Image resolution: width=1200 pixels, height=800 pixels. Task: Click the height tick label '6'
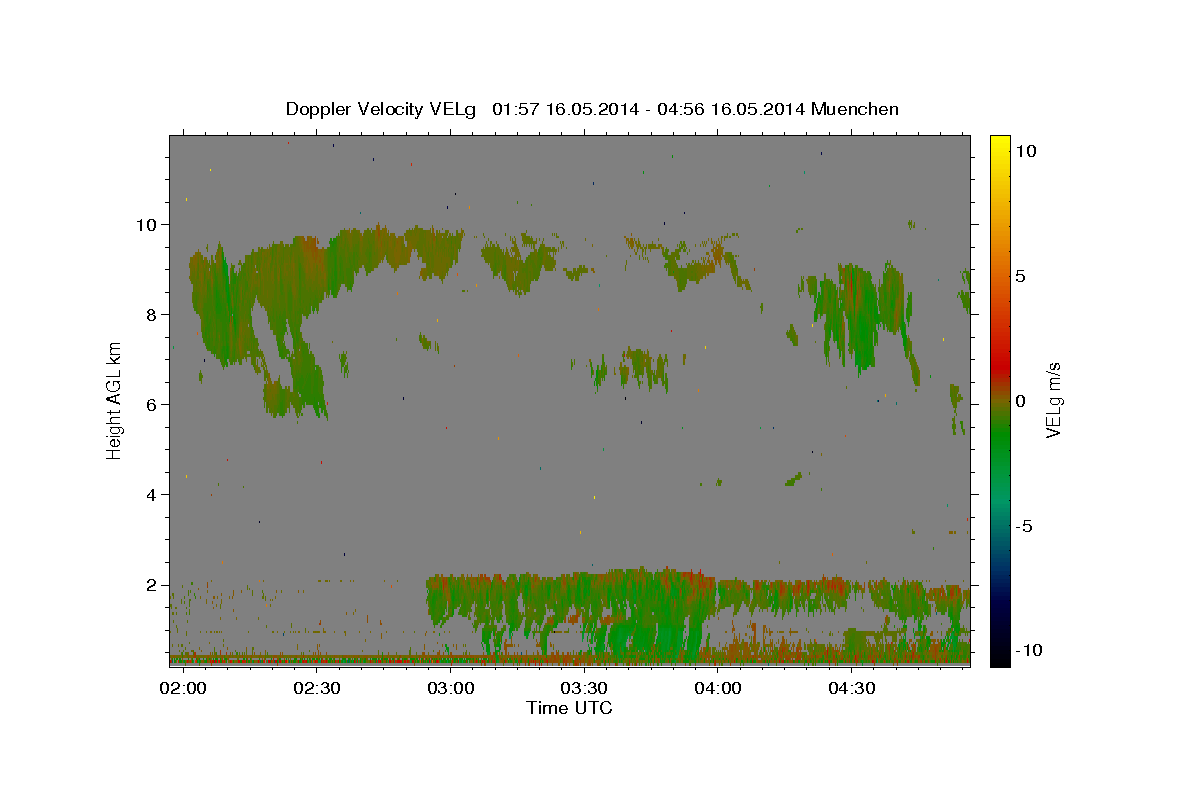(152, 405)
